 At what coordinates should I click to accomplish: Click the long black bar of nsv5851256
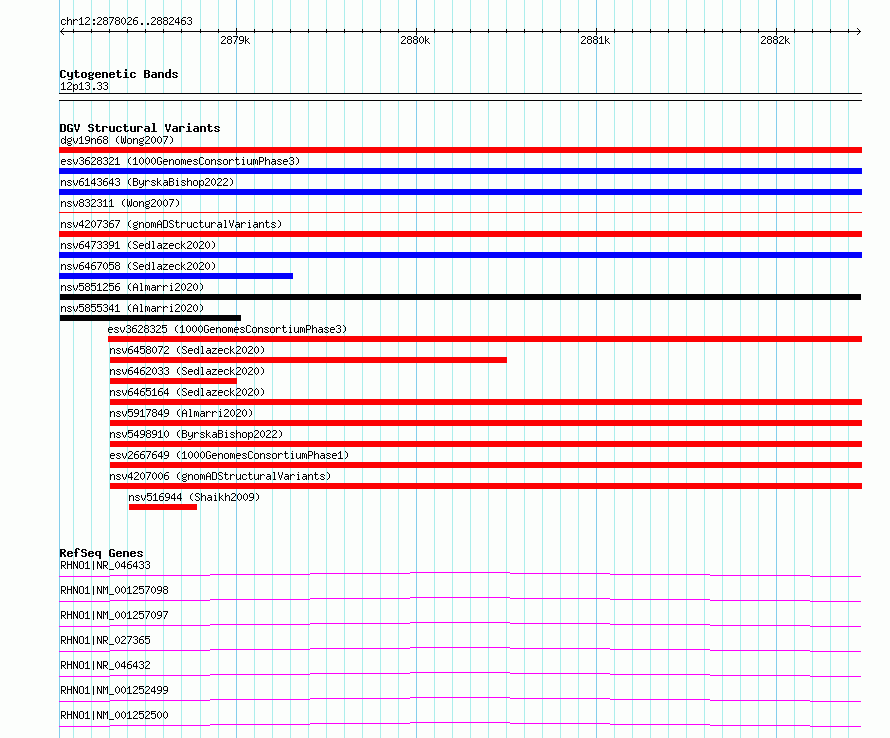[x=460, y=297]
